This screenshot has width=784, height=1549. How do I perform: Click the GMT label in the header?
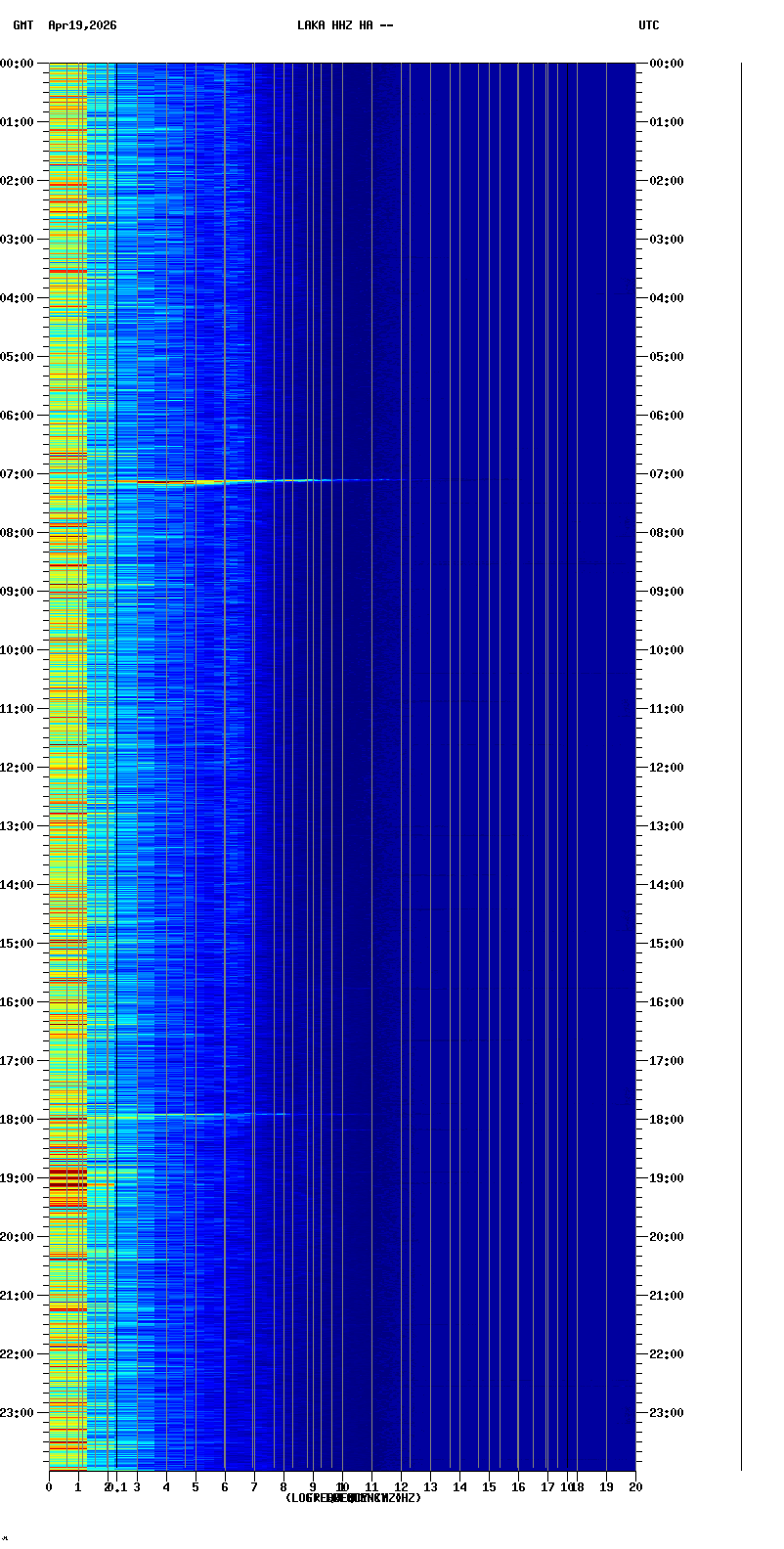22,25
